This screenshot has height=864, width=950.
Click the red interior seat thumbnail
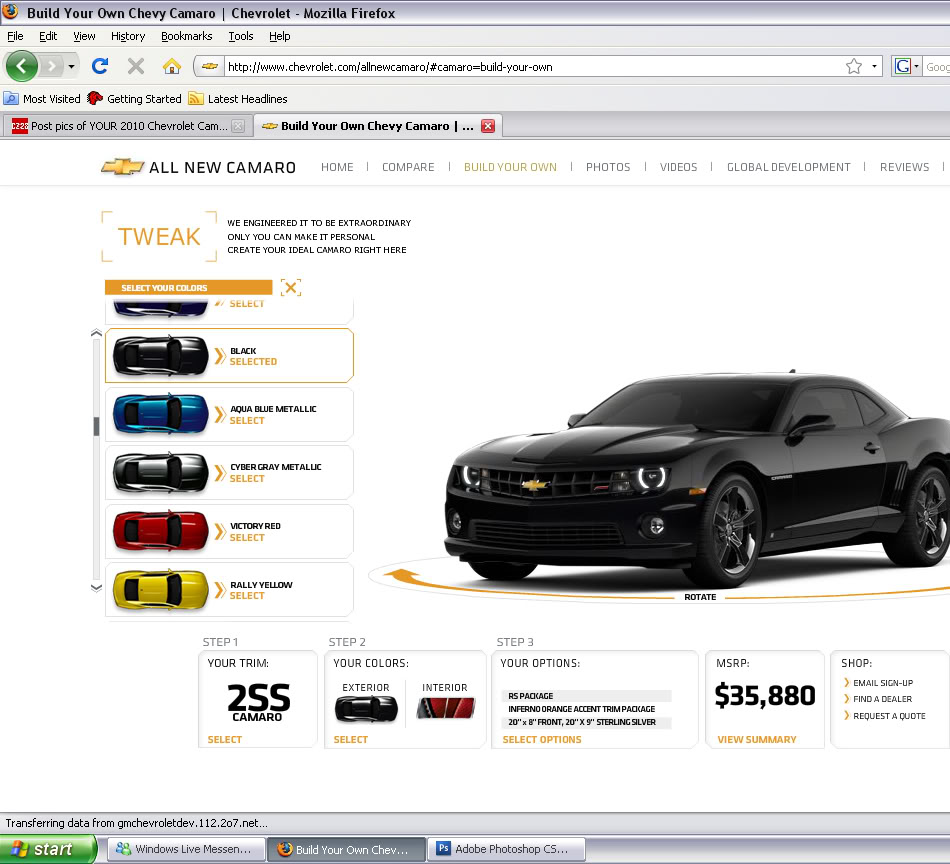pos(446,708)
